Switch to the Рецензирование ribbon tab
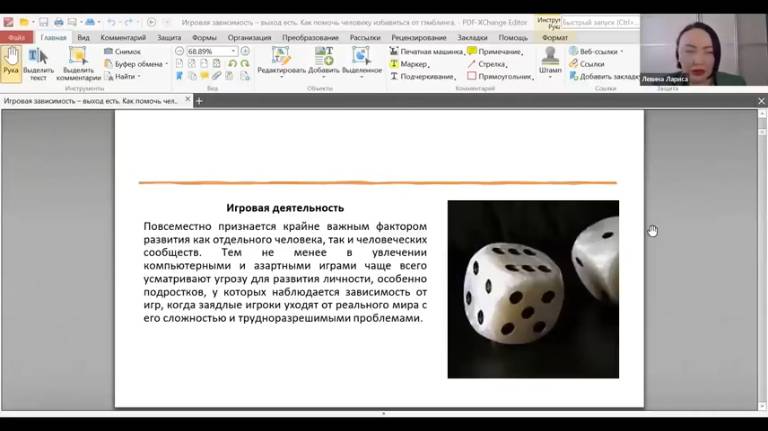The image size is (768, 431). [x=419, y=37]
